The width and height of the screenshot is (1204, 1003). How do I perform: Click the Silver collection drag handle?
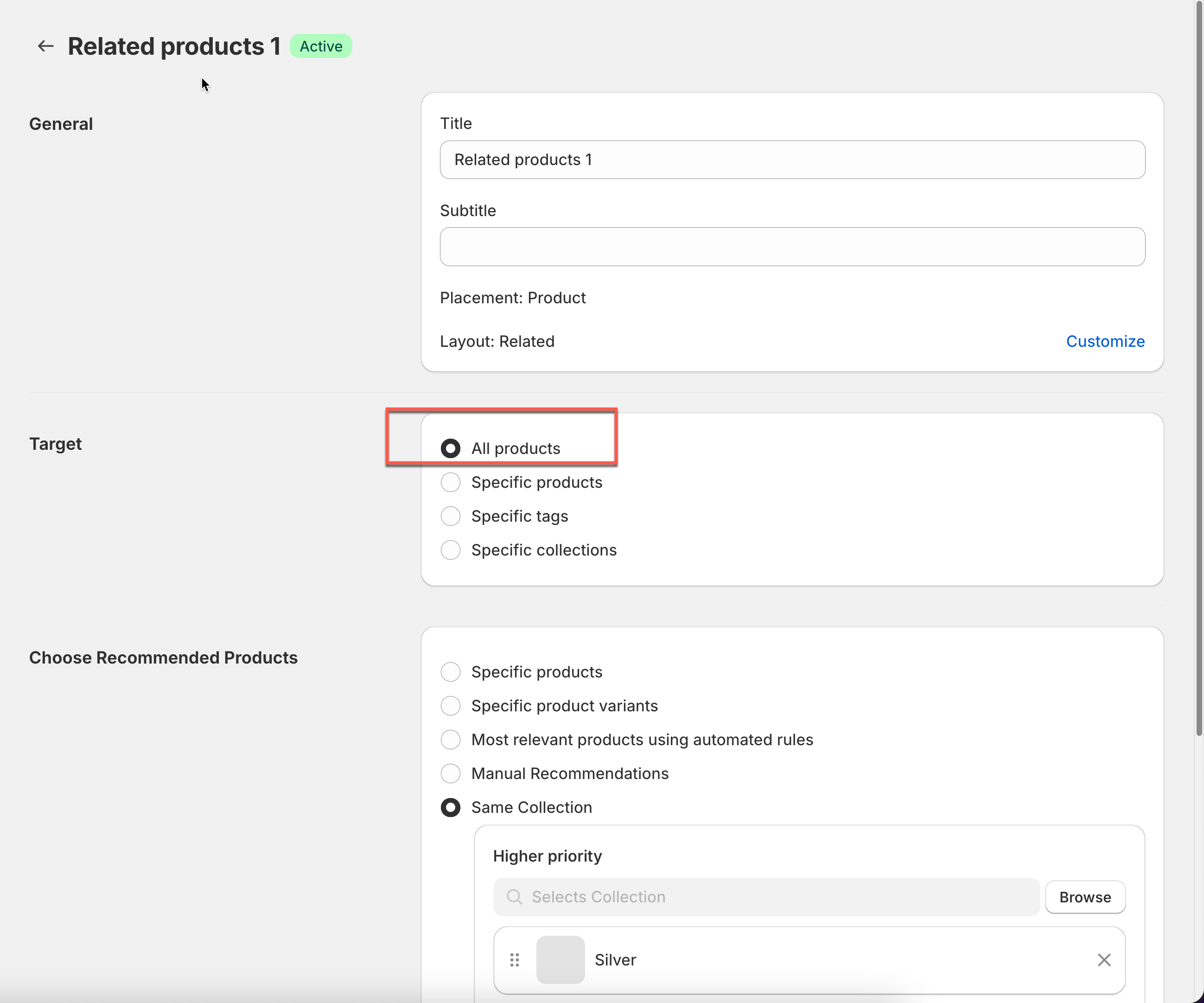click(514, 959)
